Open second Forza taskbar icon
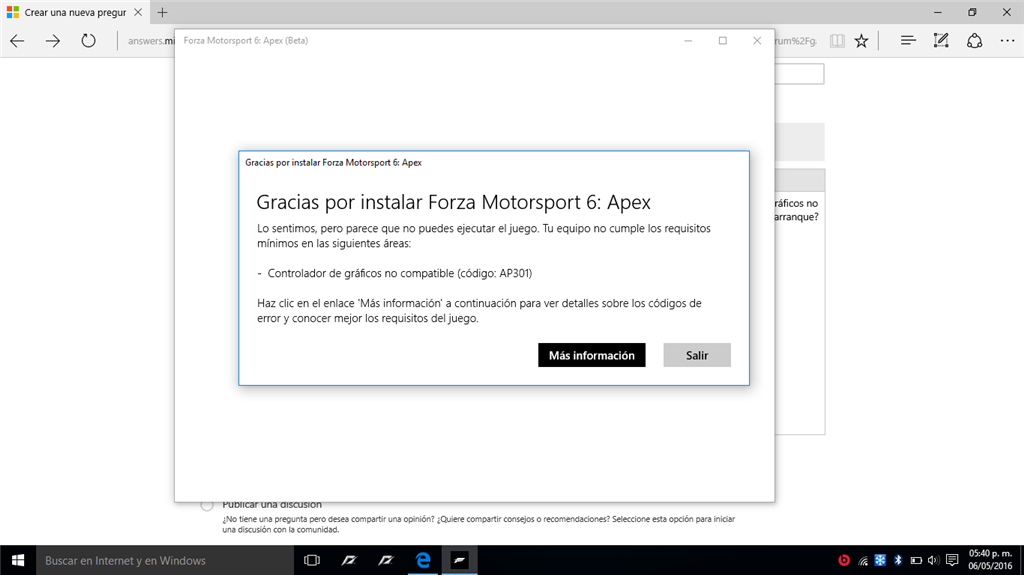The width and height of the screenshot is (1024, 575). [386, 560]
